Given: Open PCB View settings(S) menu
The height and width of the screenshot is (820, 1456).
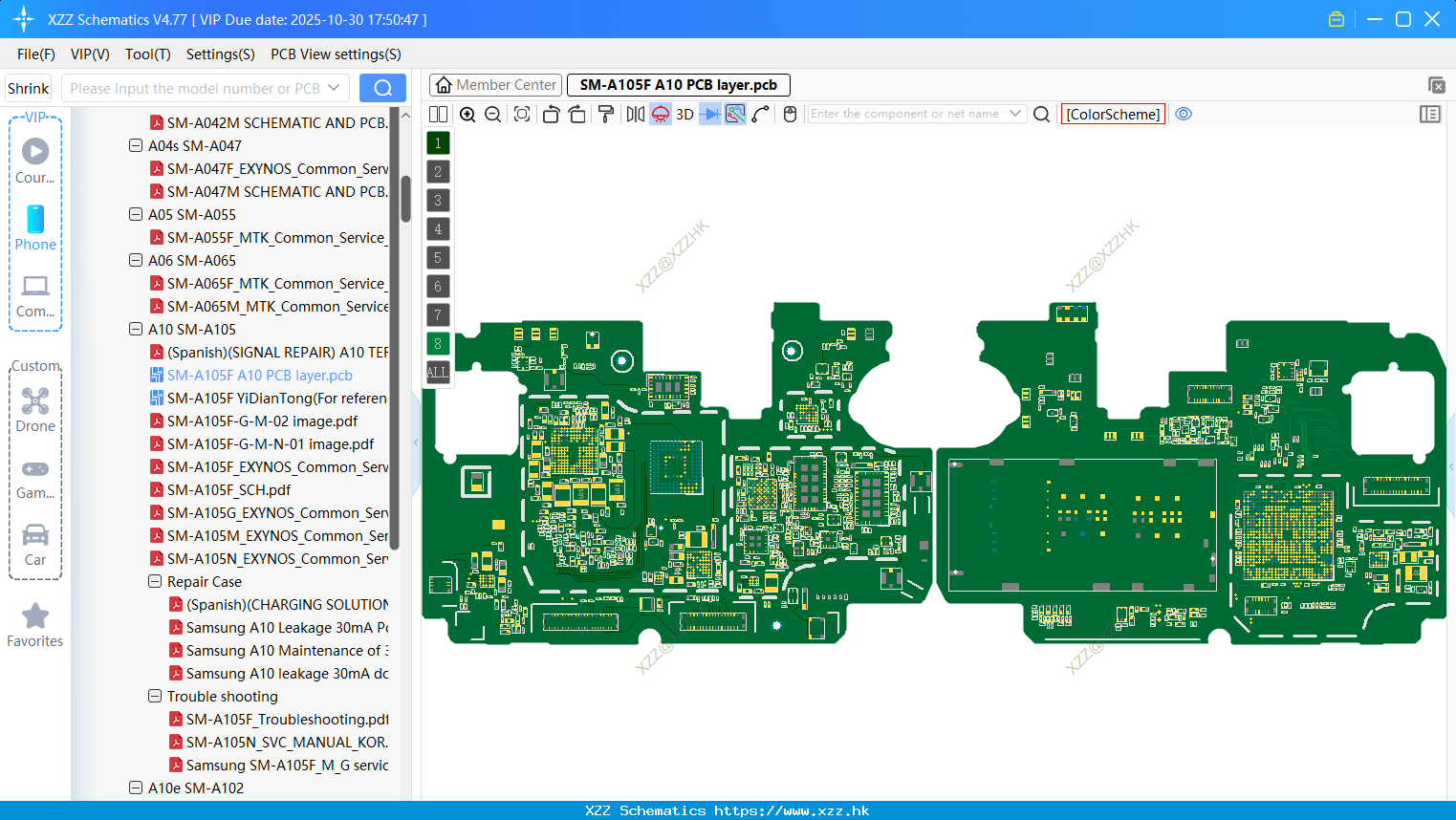Looking at the screenshot, I should point(336,54).
